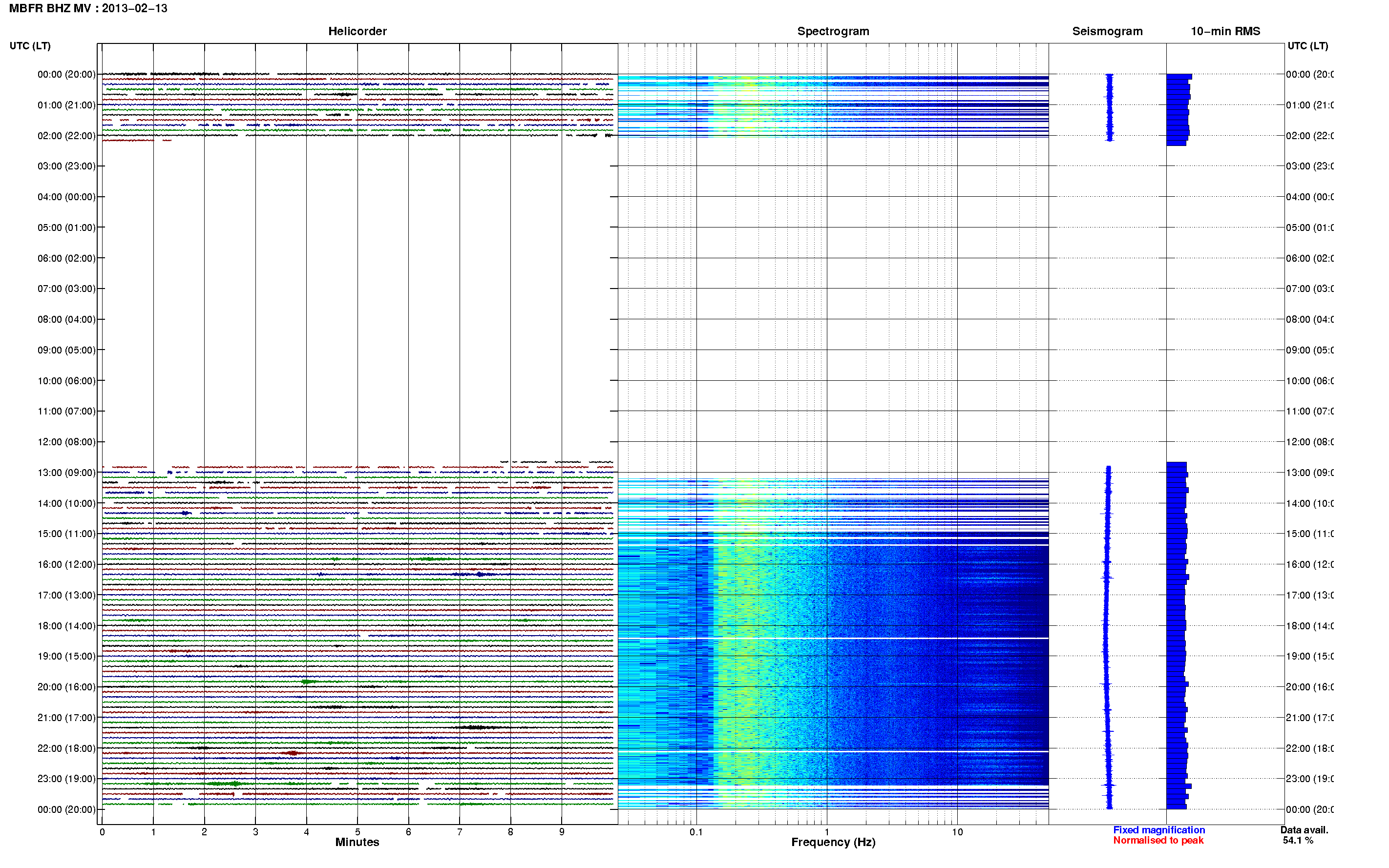Select tick 1 on the Minutes axis

(153, 832)
